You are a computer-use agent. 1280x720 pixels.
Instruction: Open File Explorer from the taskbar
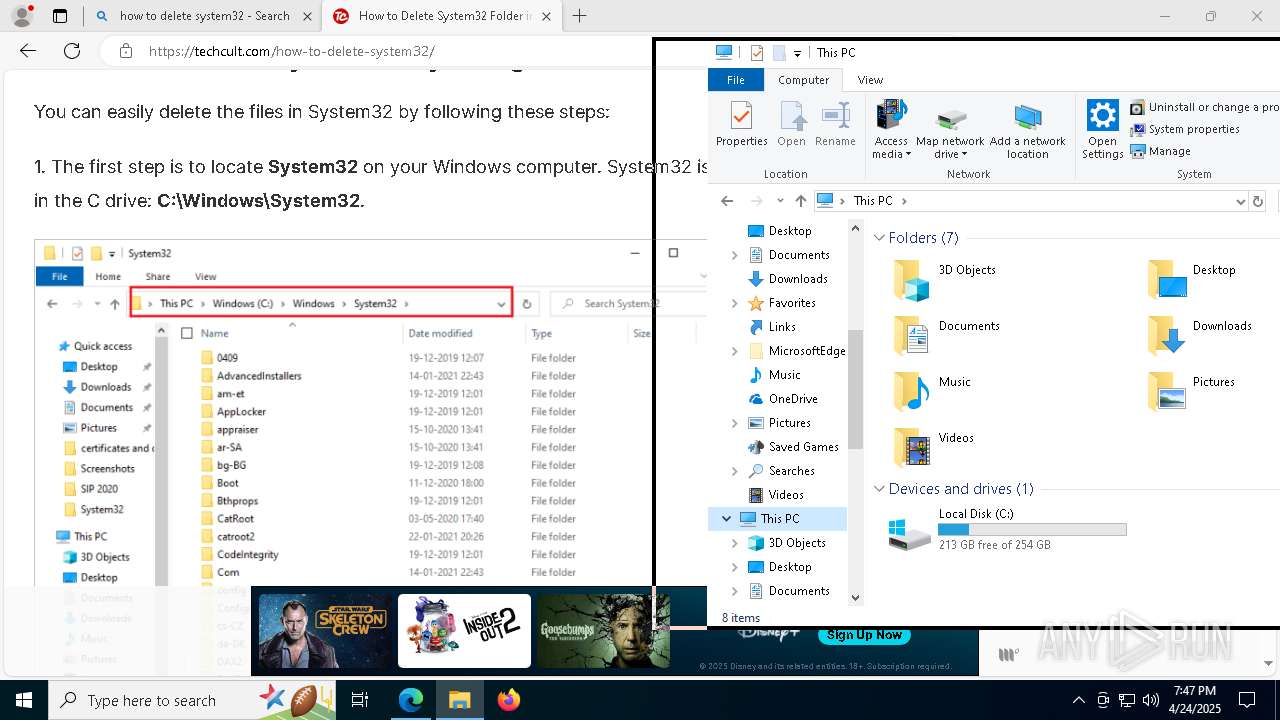[x=459, y=700]
